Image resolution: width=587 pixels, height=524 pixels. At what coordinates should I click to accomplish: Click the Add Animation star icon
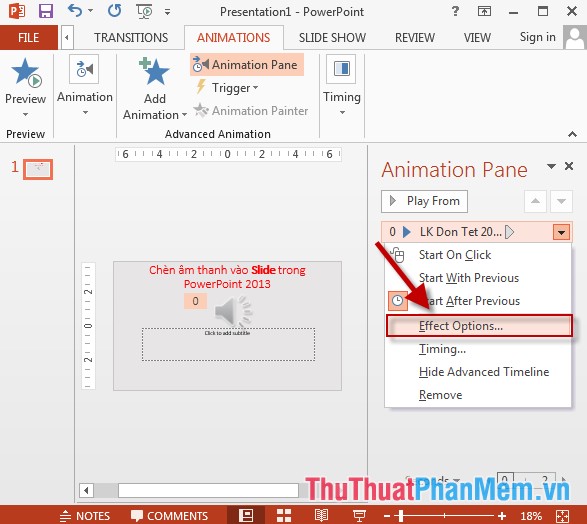[154, 71]
